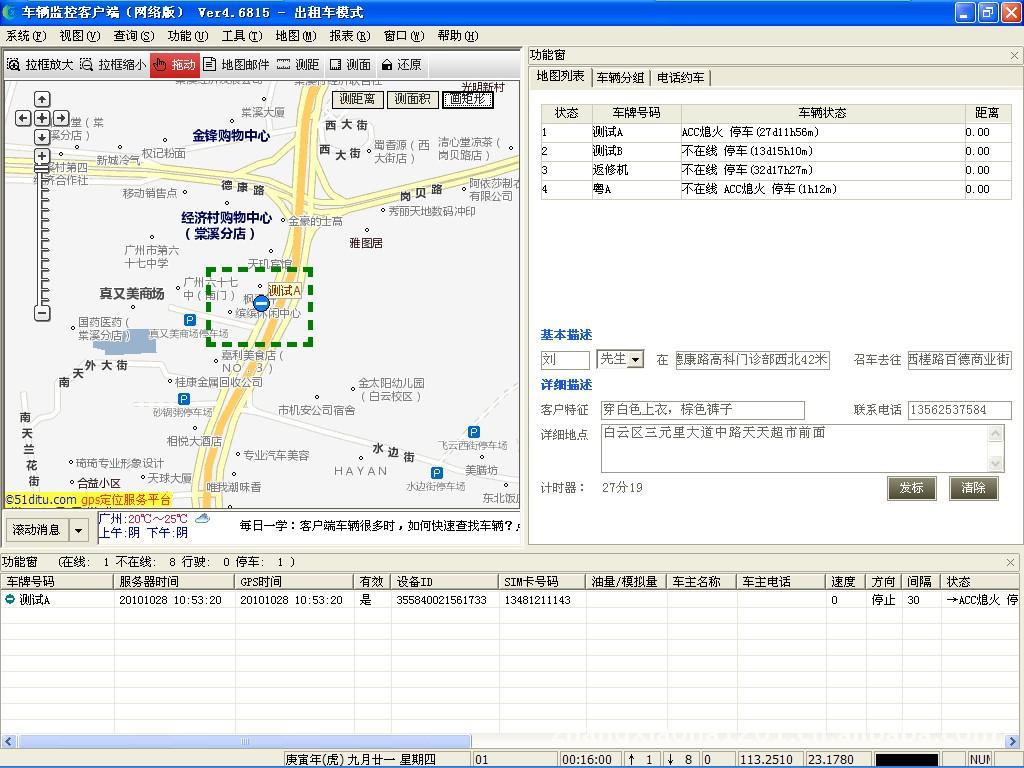Enable the 测面积 measure area overlay button

tap(412, 100)
